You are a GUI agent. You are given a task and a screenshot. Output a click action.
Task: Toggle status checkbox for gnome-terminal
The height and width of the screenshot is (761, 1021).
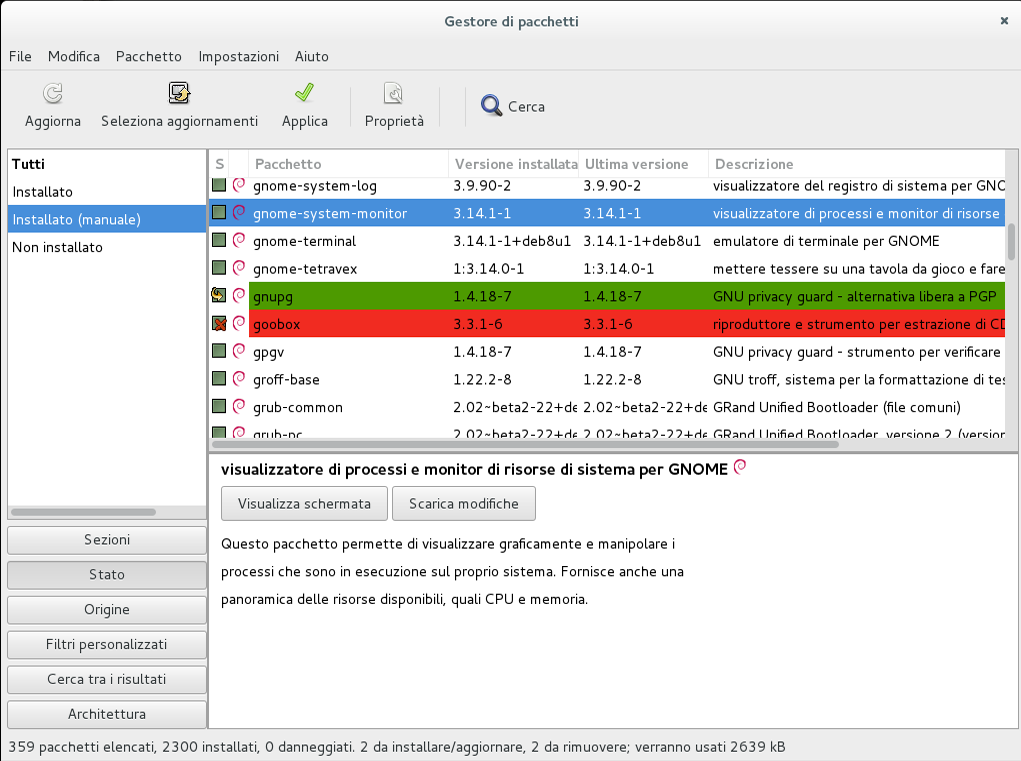(x=219, y=241)
